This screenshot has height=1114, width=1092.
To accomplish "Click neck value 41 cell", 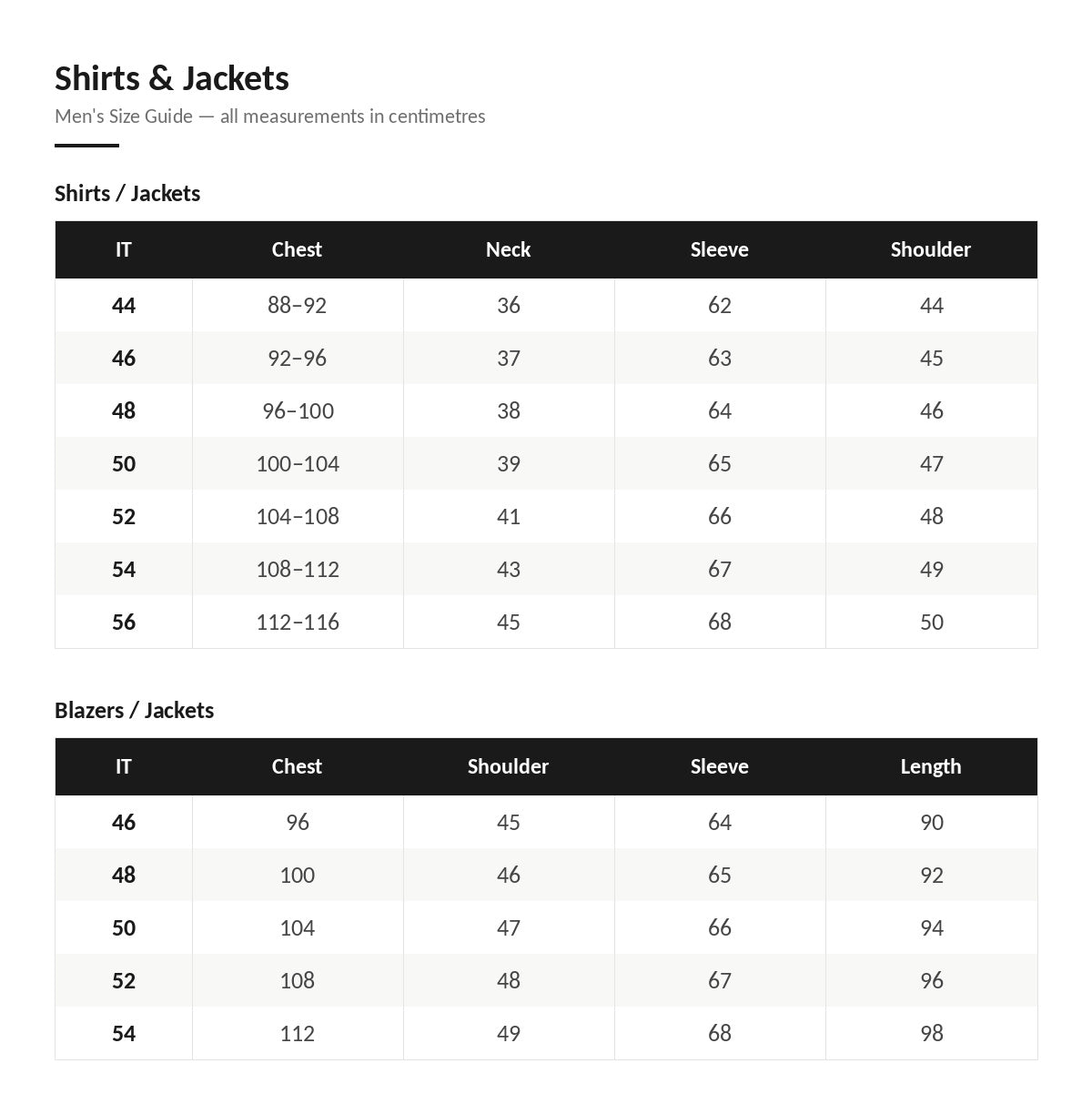I will [x=509, y=516].
